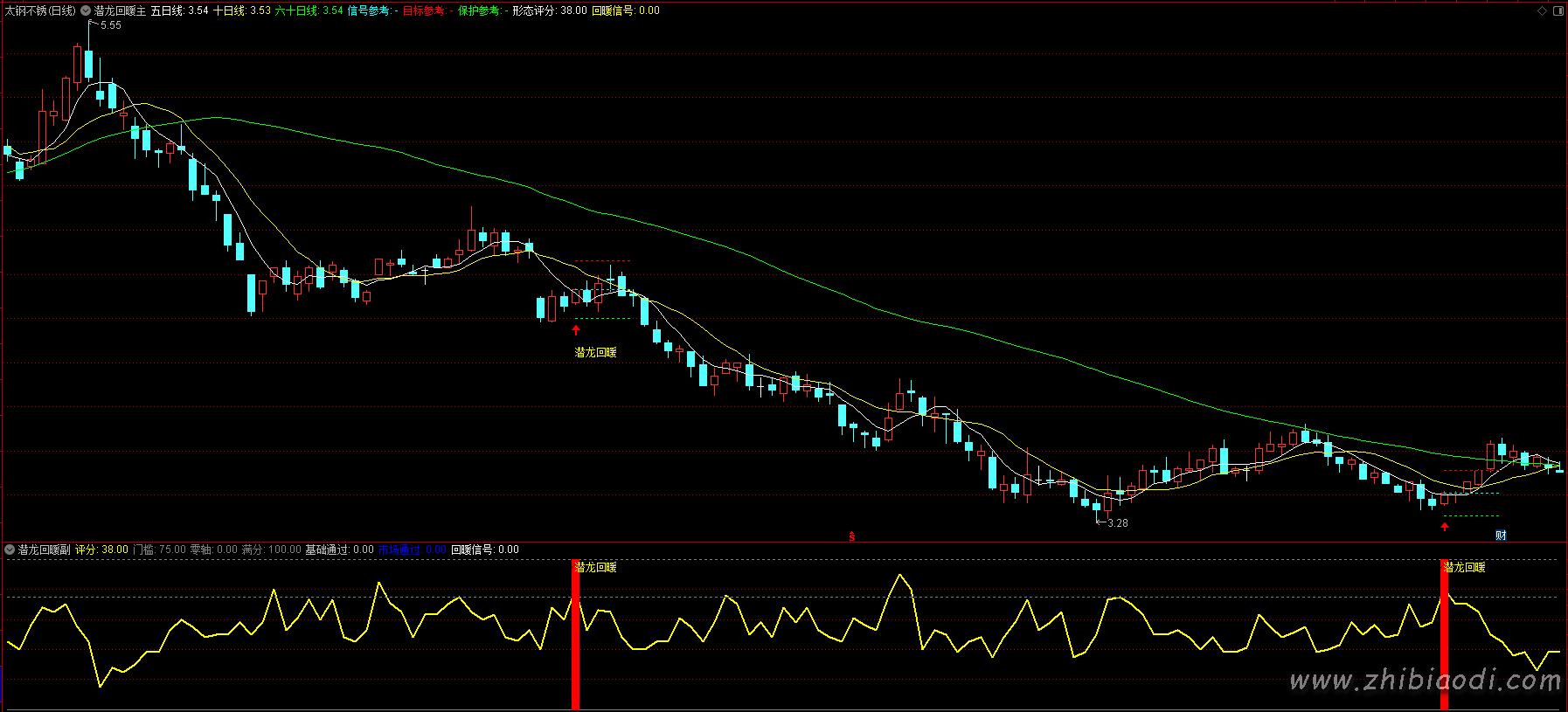Click the 六十日线: 3.54 readout

(309, 11)
